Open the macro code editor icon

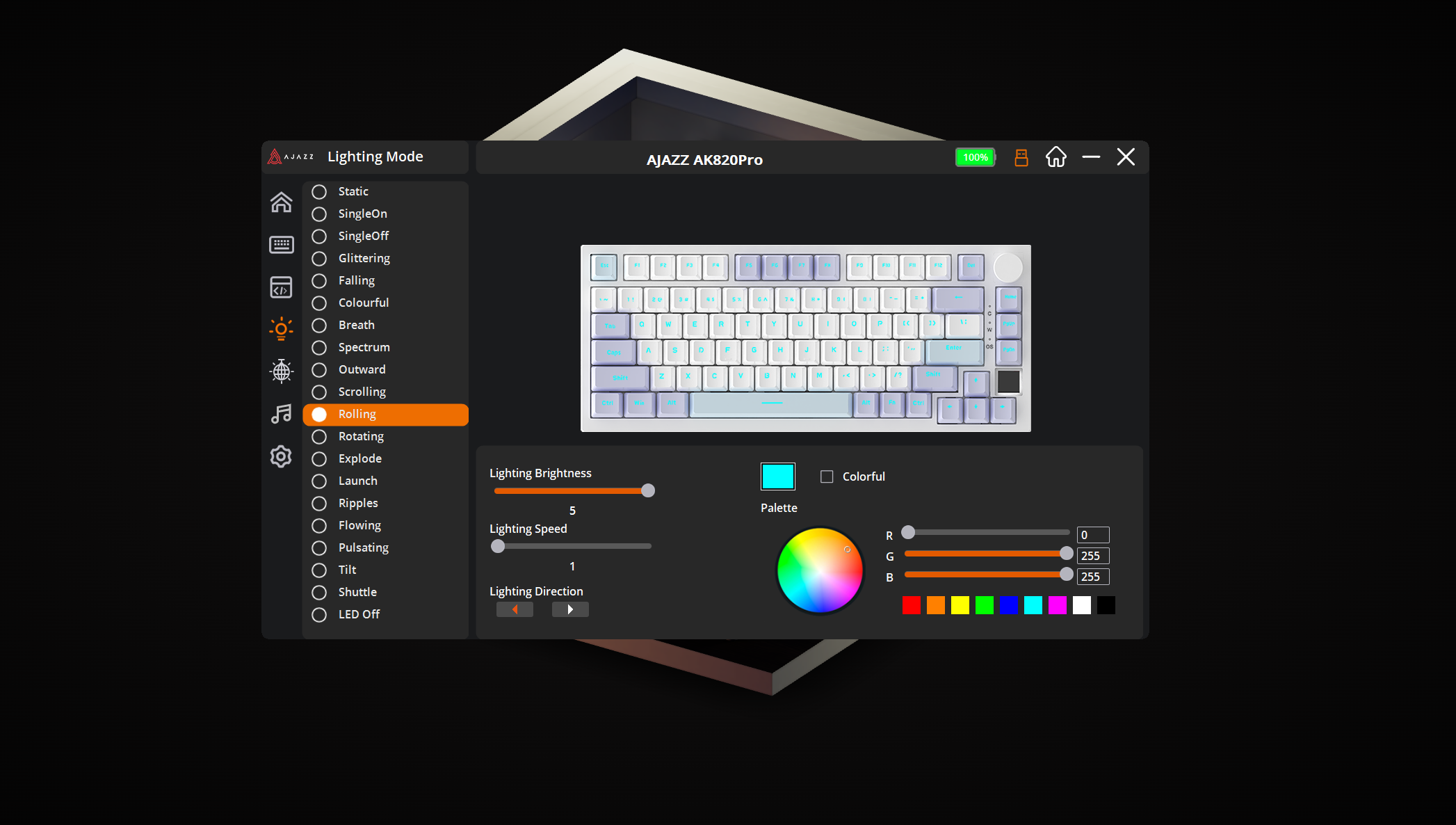click(281, 287)
